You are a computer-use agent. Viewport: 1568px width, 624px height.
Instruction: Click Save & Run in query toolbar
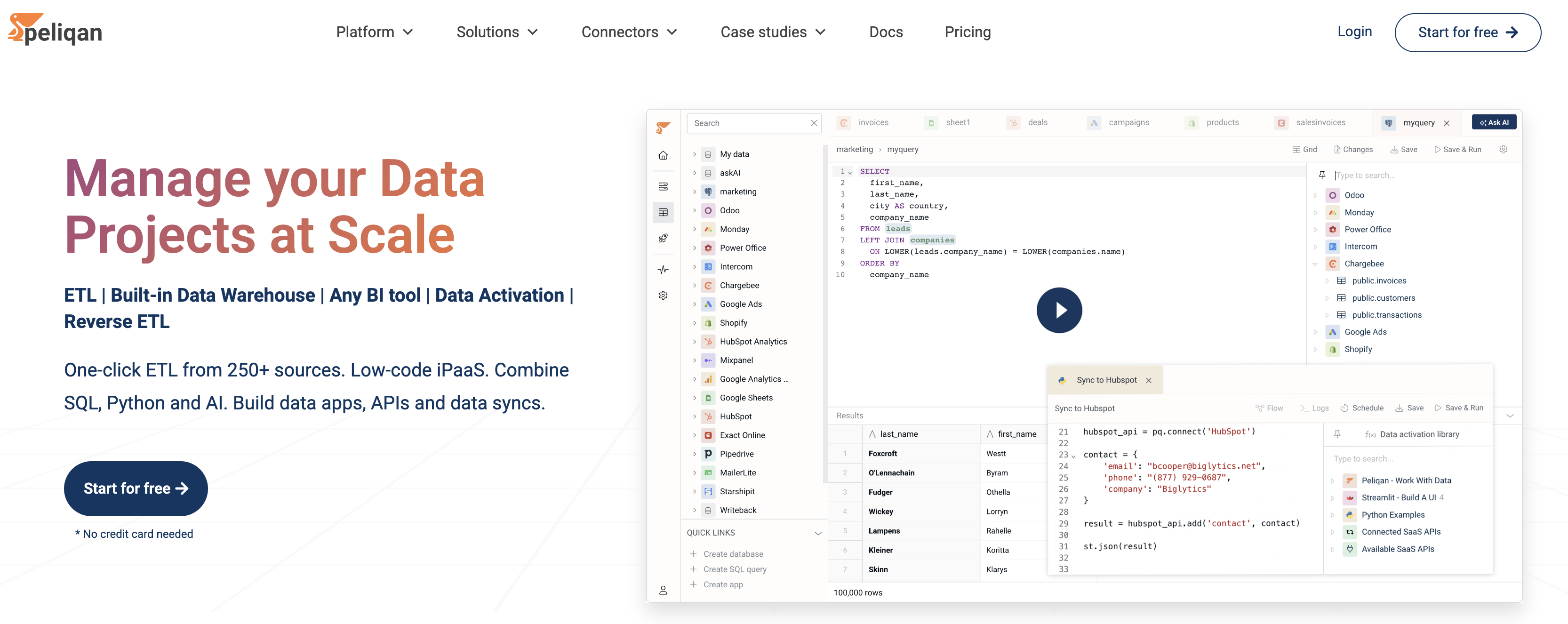pyautogui.click(x=1457, y=150)
